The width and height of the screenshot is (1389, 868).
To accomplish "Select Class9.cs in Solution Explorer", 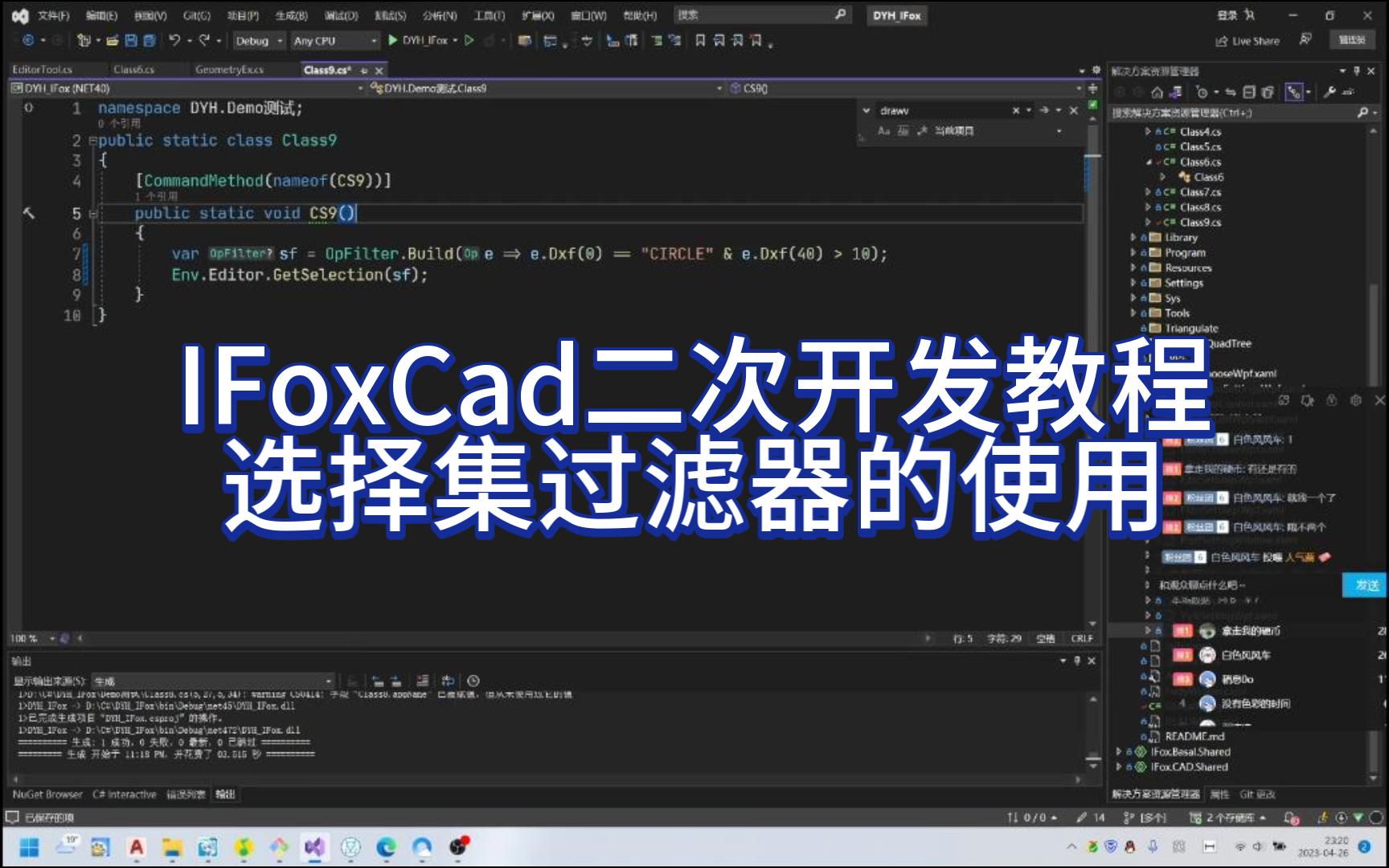I will click(1200, 223).
